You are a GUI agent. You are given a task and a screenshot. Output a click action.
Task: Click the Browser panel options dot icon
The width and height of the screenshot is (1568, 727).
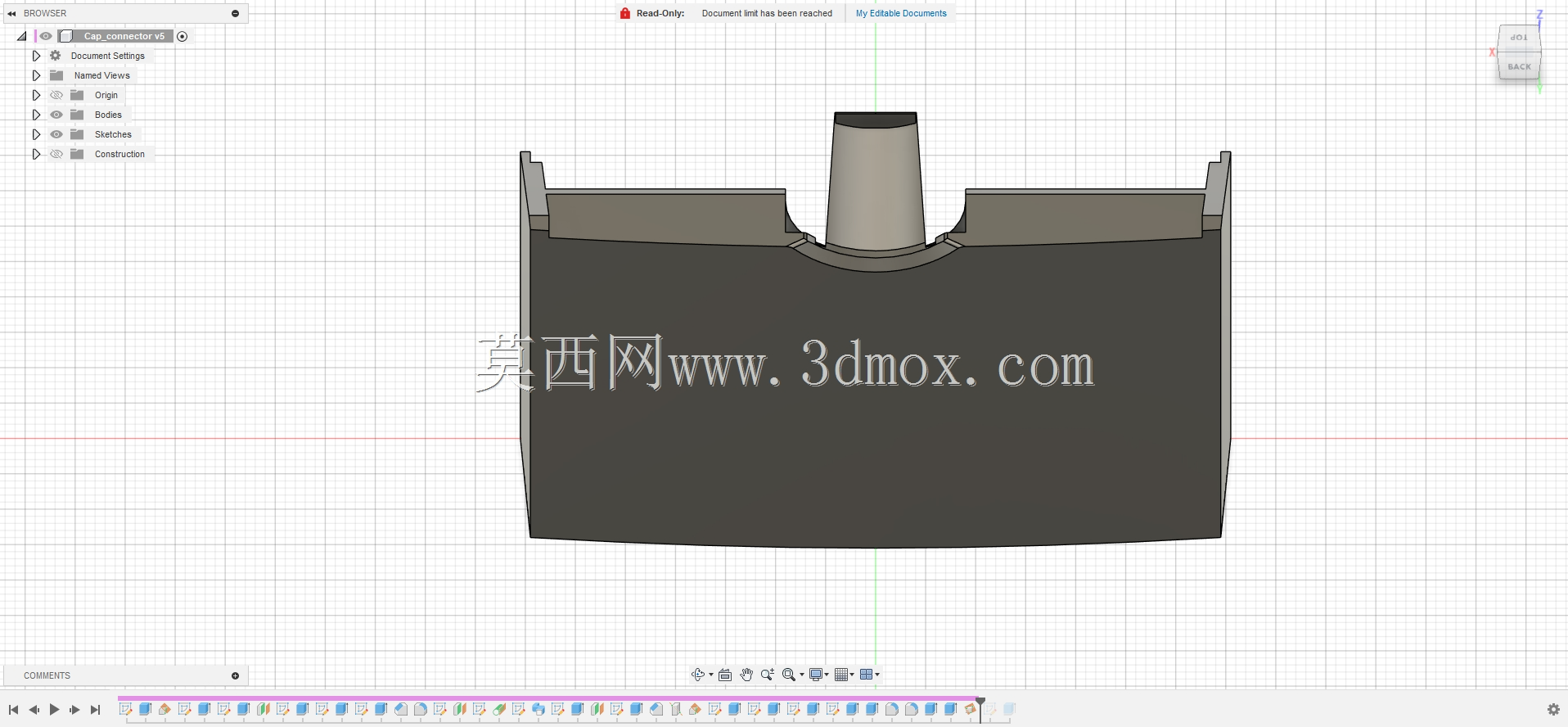(235, 13)
